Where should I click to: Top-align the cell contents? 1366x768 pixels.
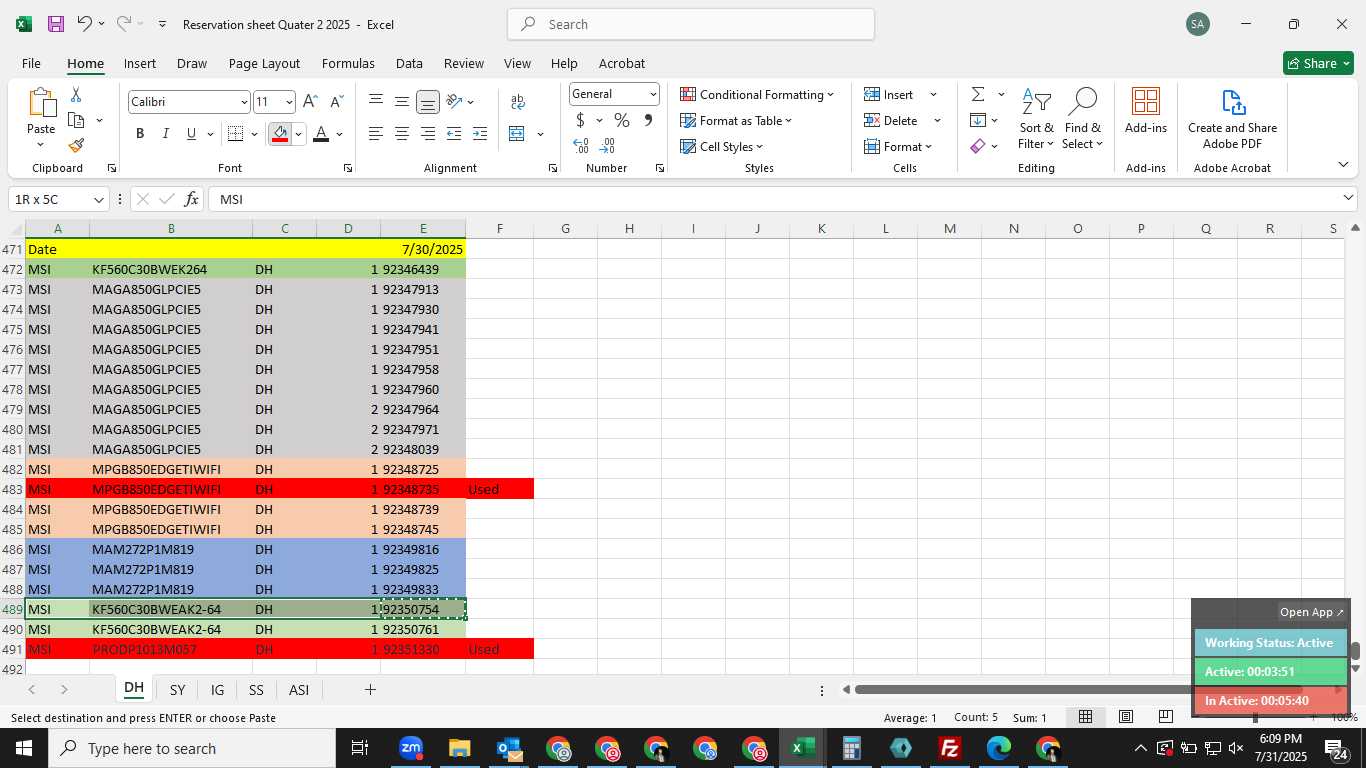point(376,101)
